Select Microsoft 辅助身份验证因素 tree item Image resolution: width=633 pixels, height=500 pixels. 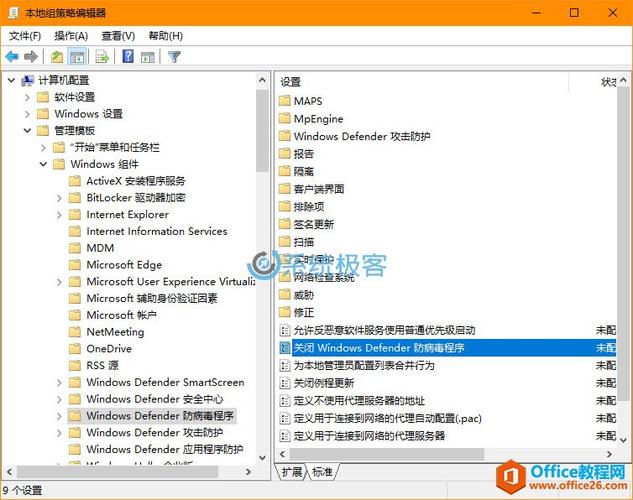click(152, 298)
